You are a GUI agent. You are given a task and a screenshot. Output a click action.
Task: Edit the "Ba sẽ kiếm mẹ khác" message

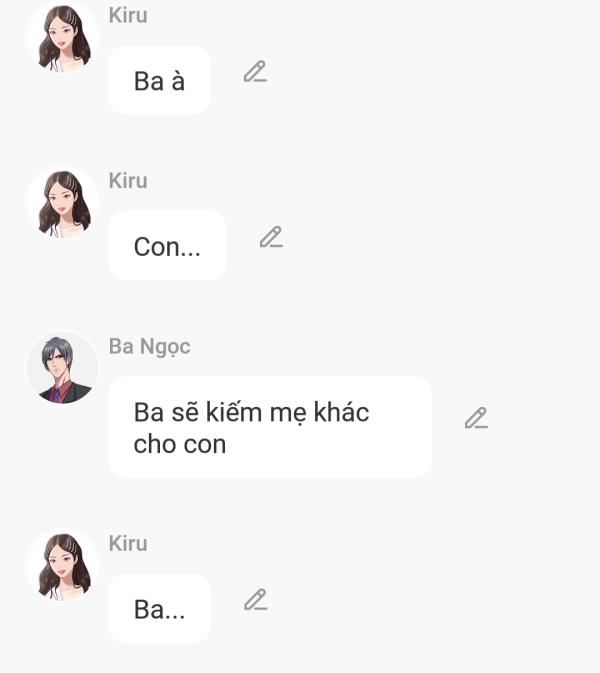(x=476, y=418)
